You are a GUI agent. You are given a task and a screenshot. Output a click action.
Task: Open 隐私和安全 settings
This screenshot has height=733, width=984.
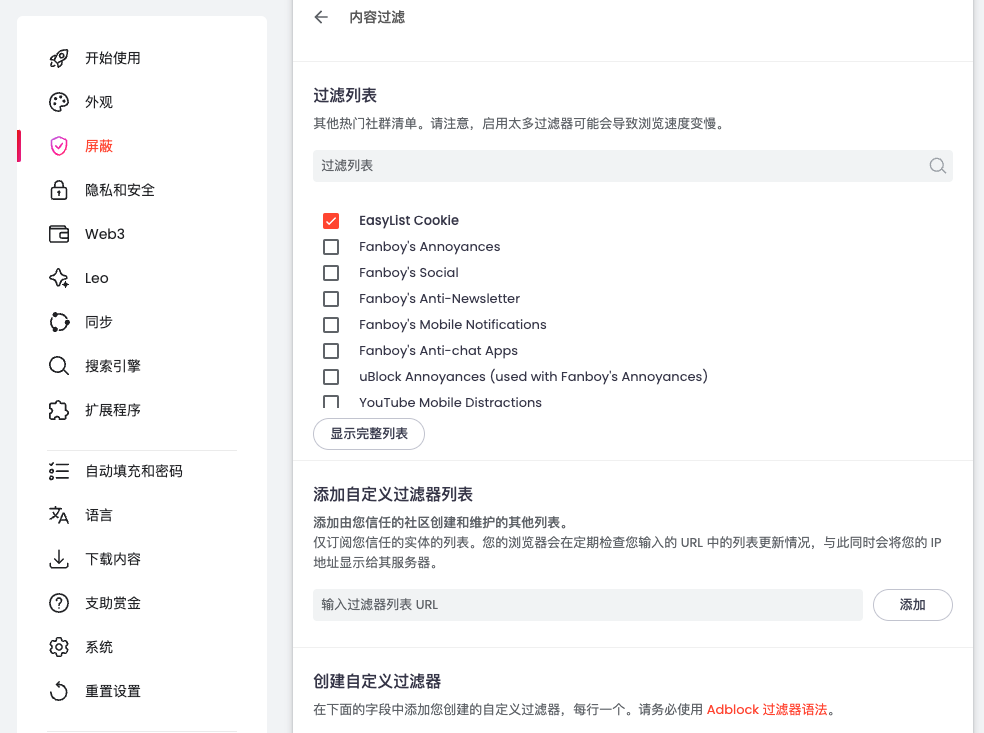pyautogui.click(x=120, y=190)
